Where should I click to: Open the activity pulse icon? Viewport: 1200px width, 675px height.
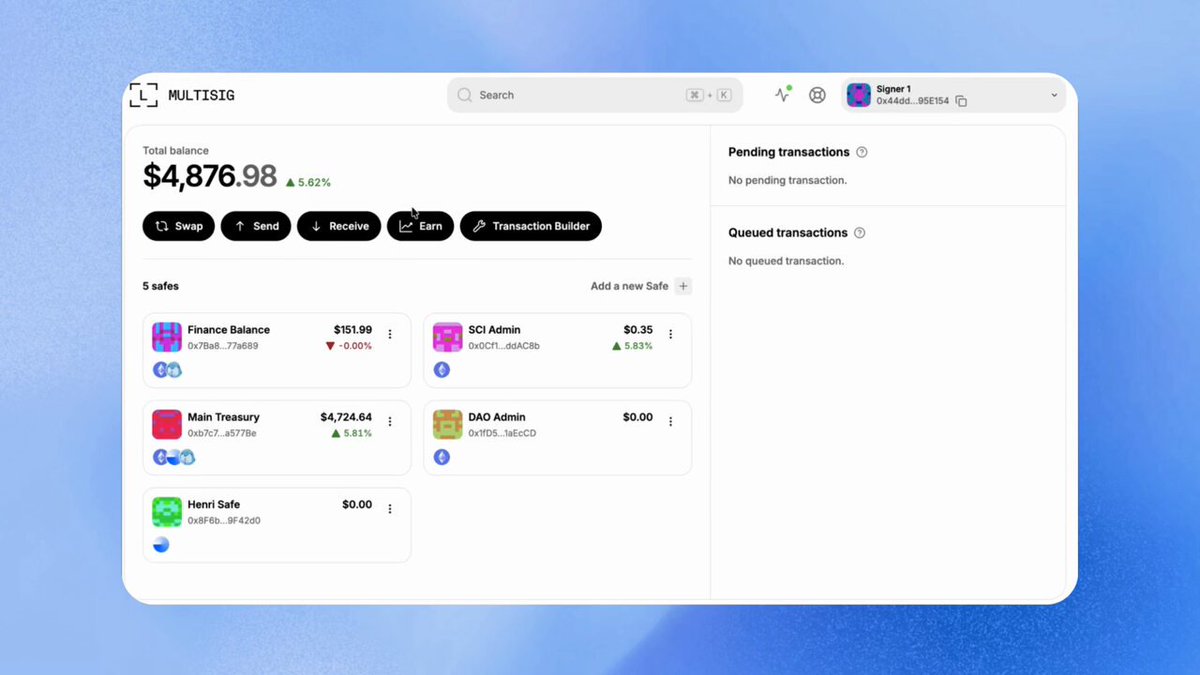pos(783,94)
